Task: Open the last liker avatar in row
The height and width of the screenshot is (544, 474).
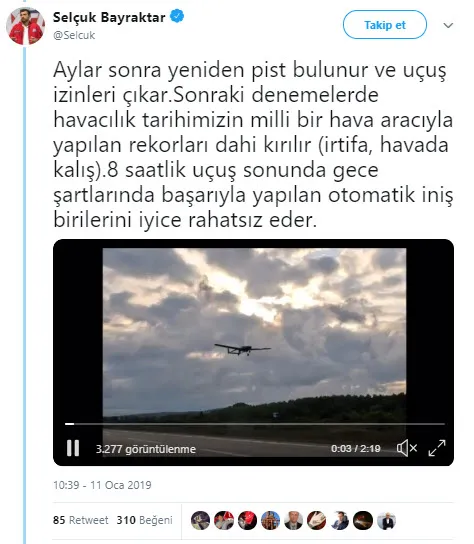Action: (387, 520)
